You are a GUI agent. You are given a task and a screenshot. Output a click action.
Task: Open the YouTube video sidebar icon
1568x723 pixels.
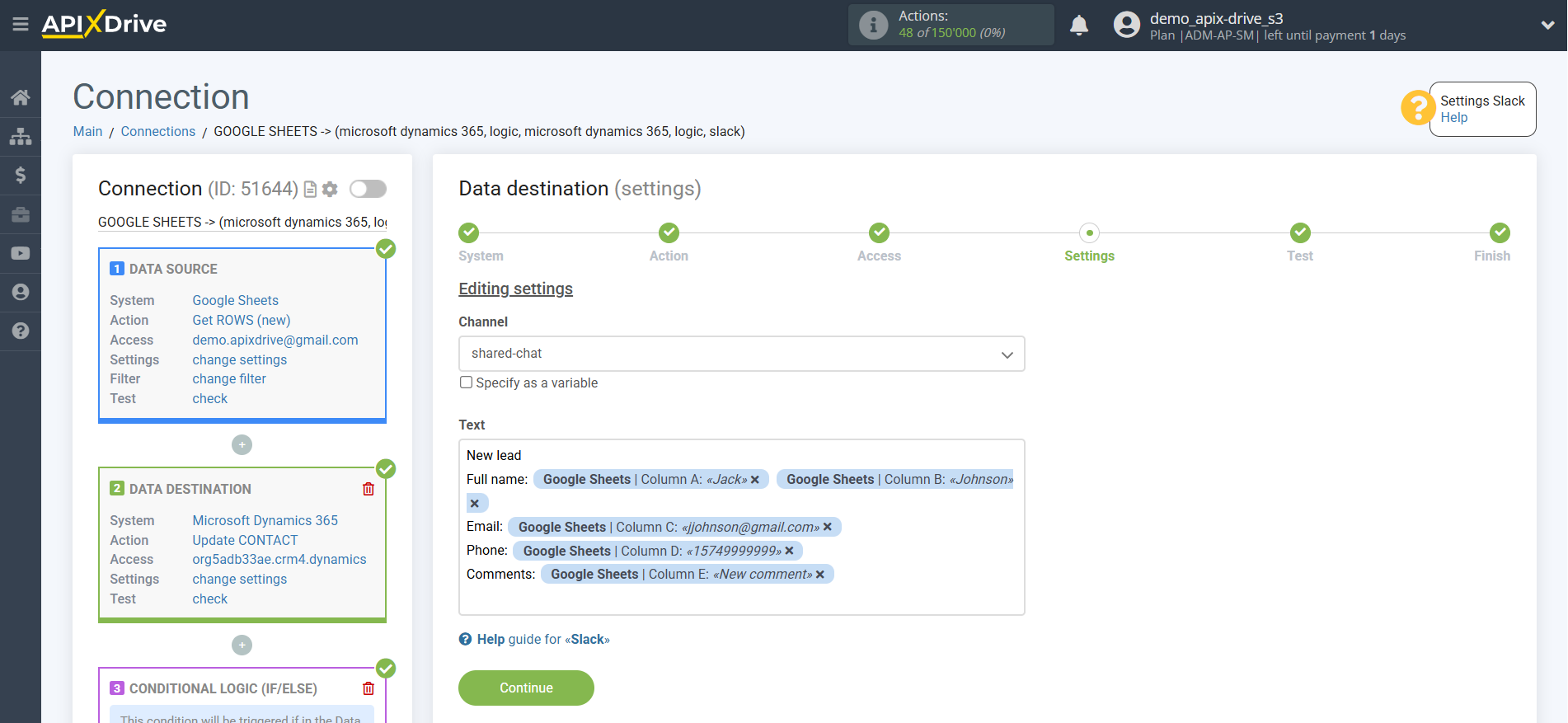21,253
